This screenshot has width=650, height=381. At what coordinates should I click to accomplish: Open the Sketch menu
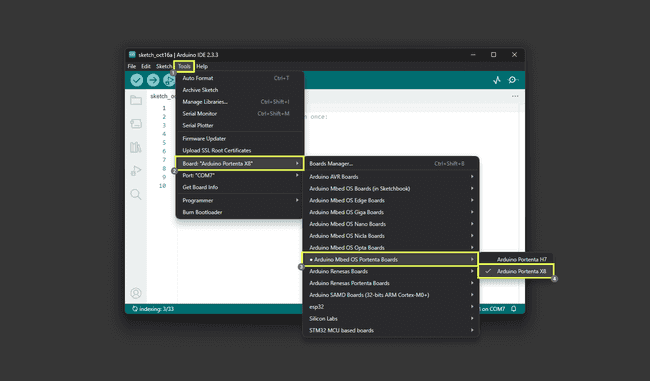pyautogui.click(x=163, y=66)
